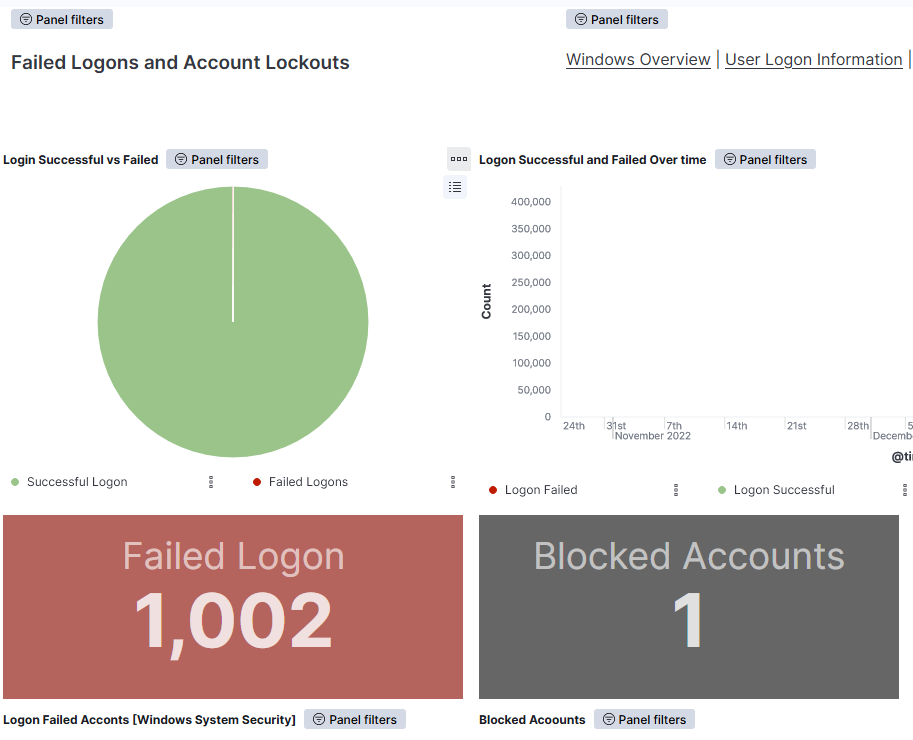Click the Blocked Accounts metric tile
Viewport: 913px width, 740px height.
(688, 606)
